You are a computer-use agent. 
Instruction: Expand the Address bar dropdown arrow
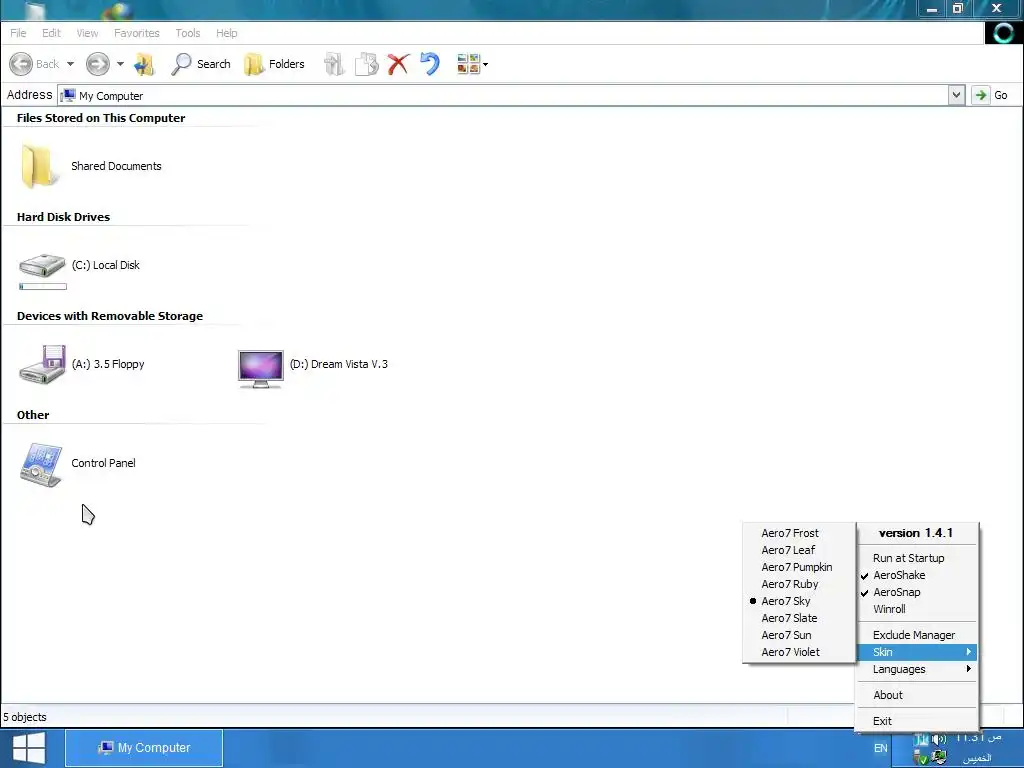[956, 95]
